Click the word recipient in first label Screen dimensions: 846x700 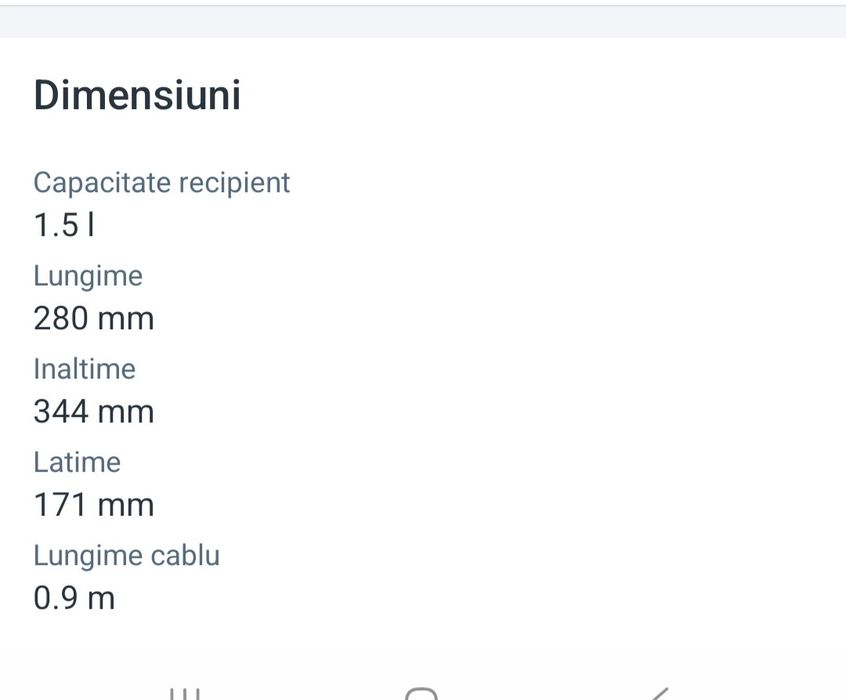pyautogui.click(x=235, y=183)
